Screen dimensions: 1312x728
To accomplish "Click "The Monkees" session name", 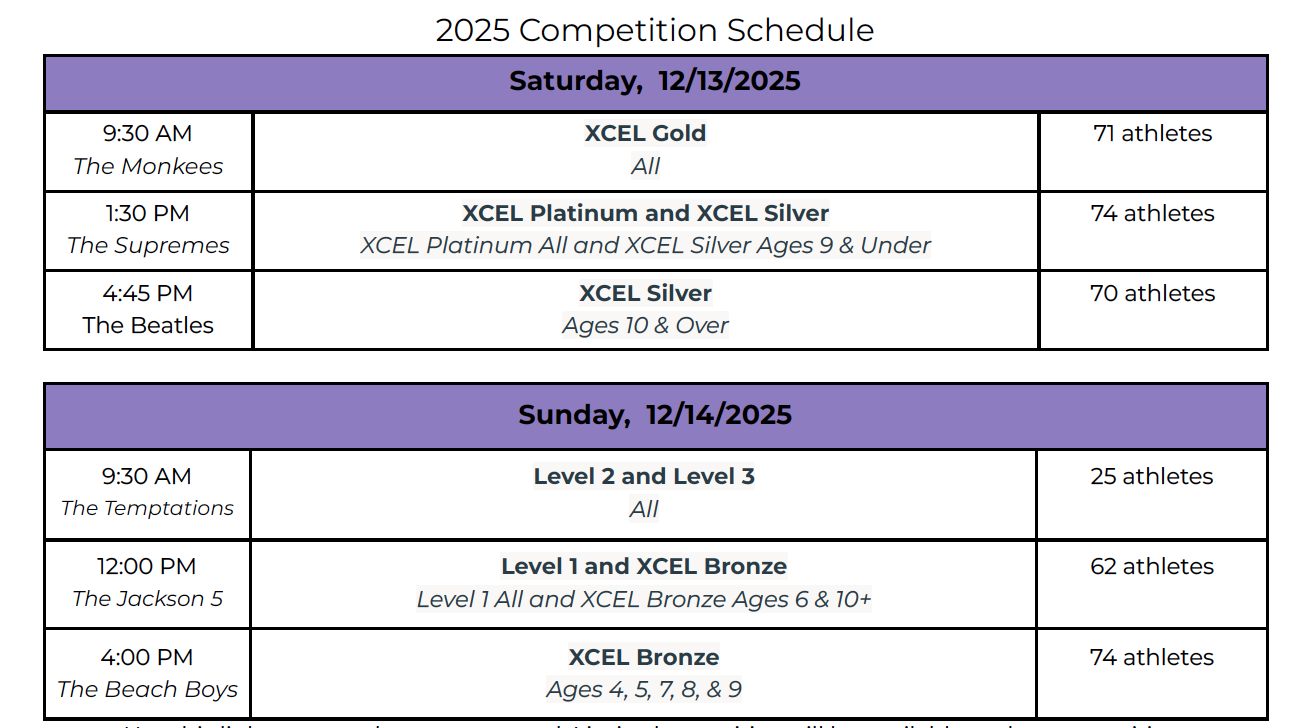I will coord(148,166).
